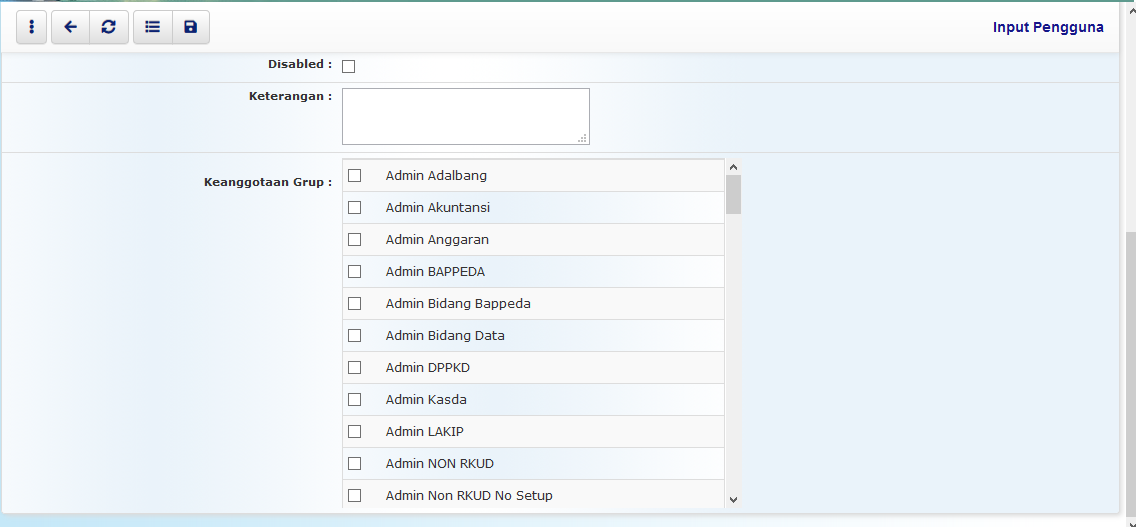1136x527 pixels.
Task: Open the list view icon
Action: [152, 27]
